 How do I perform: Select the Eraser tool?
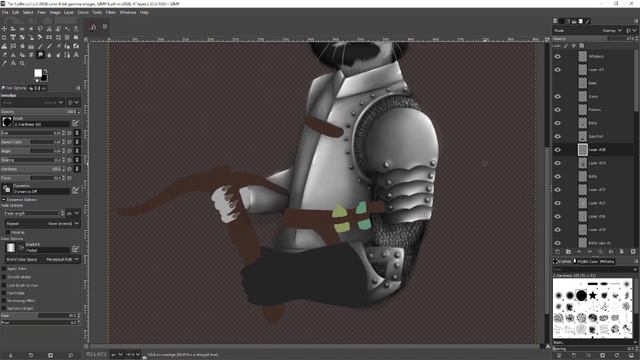pyautogui.click(x=58, y=47)
